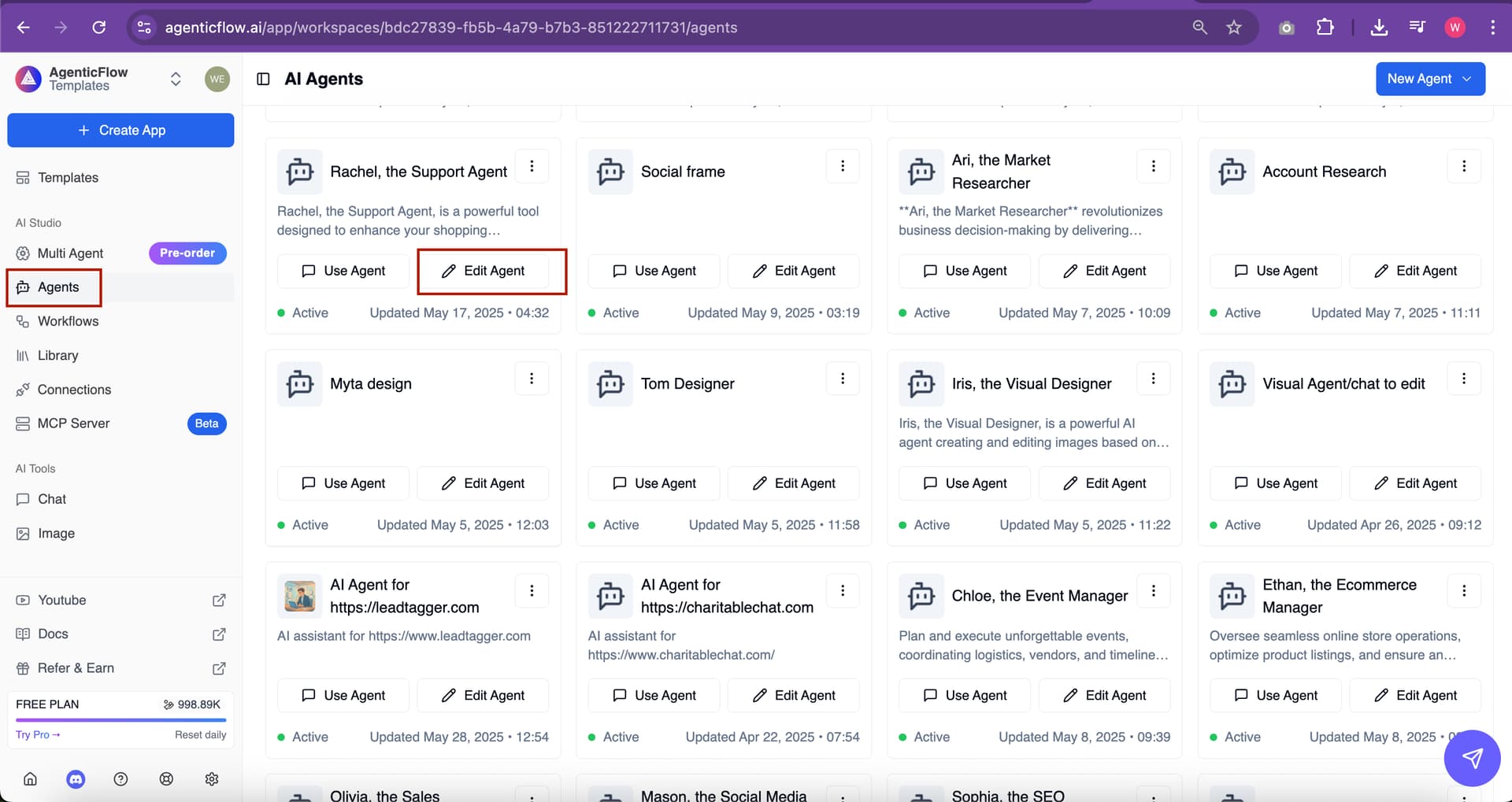Expand the AgenticFlow workspace switcher
Viewport: 1512px width, 802px height.
pos(176,79)
